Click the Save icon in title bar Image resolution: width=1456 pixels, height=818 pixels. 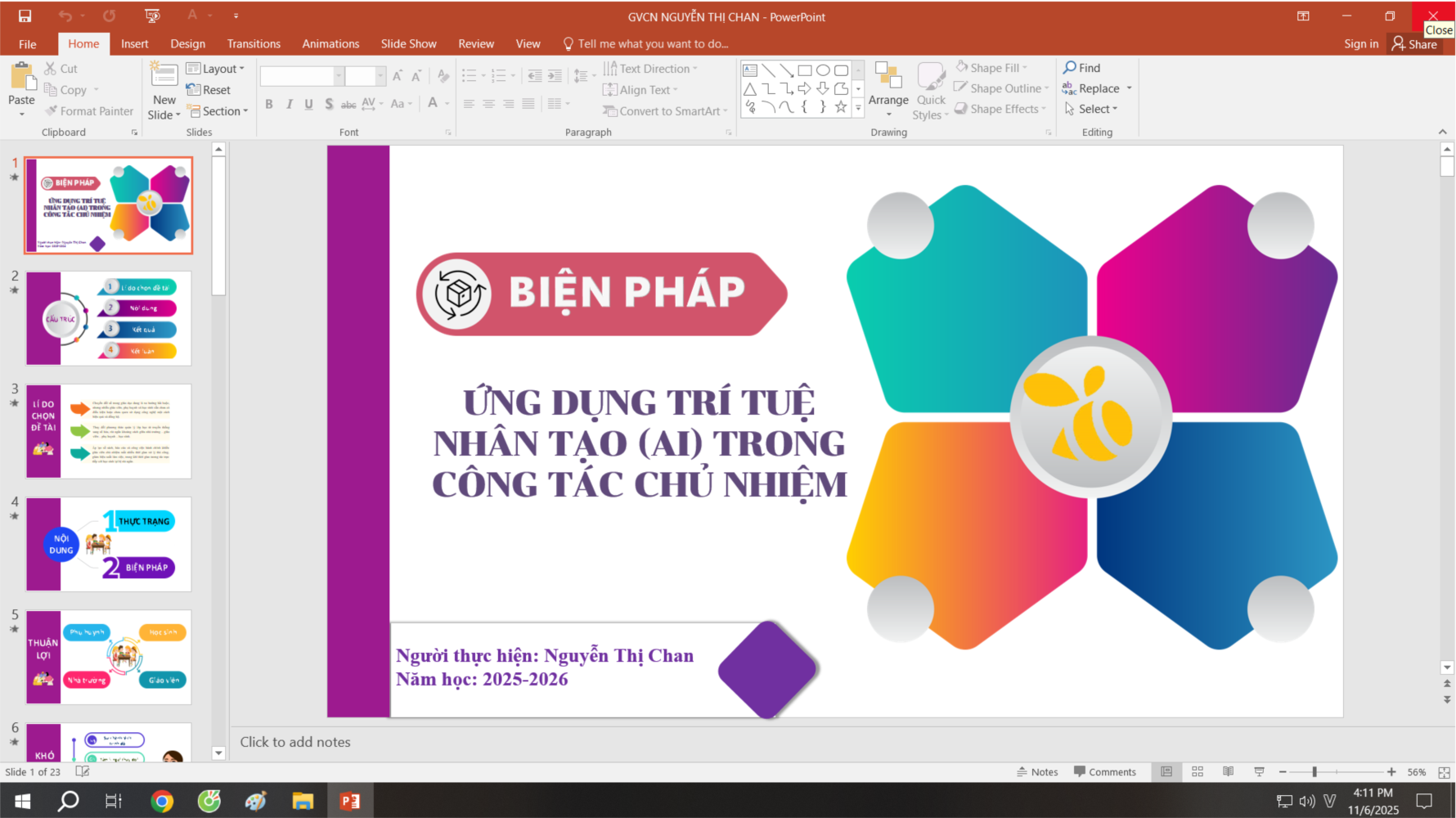point(25,16)
